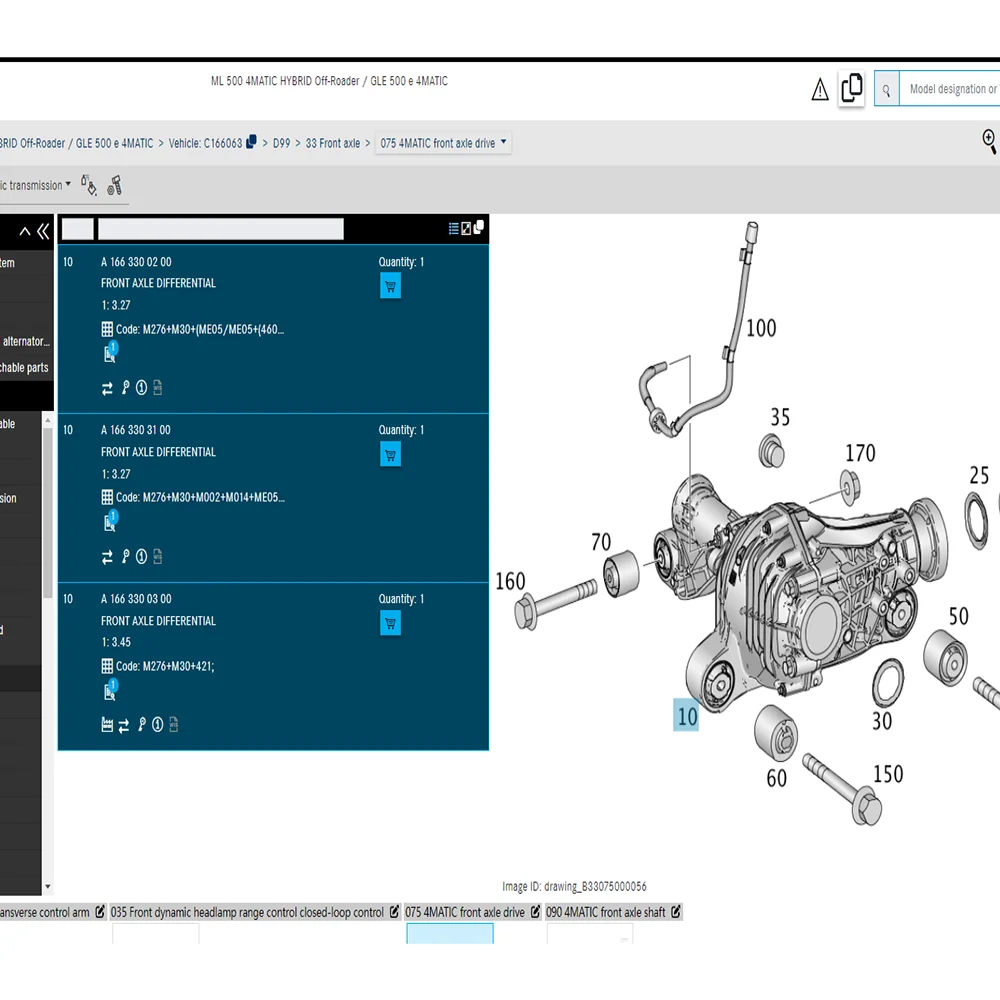Collapse sidebar section with the up chevron

[25, 232]
